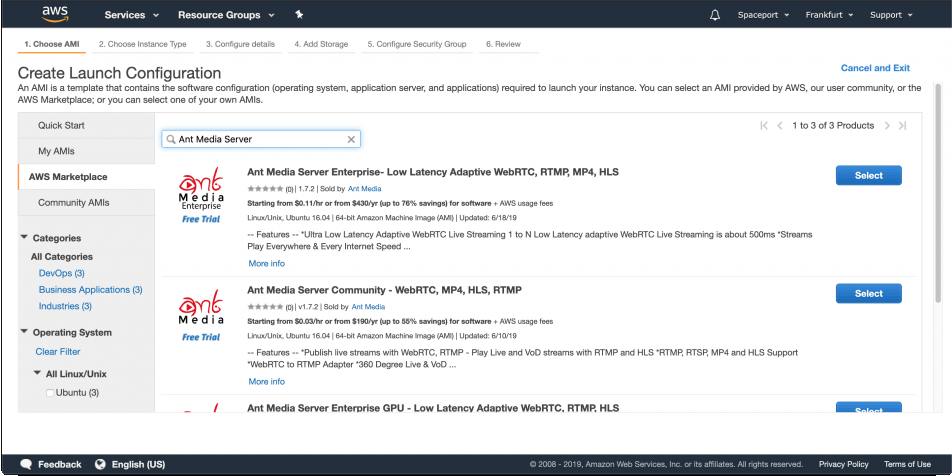
Task: Go to step 5 Configure Security Group
Action: [x=417, y=44]
